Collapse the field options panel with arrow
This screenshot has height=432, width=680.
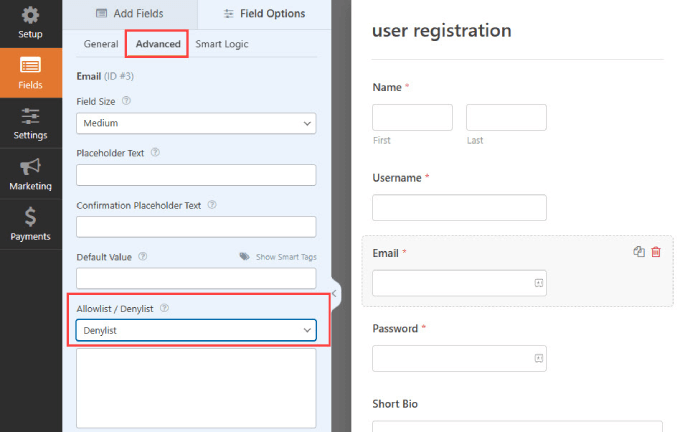tap(334, 293)
